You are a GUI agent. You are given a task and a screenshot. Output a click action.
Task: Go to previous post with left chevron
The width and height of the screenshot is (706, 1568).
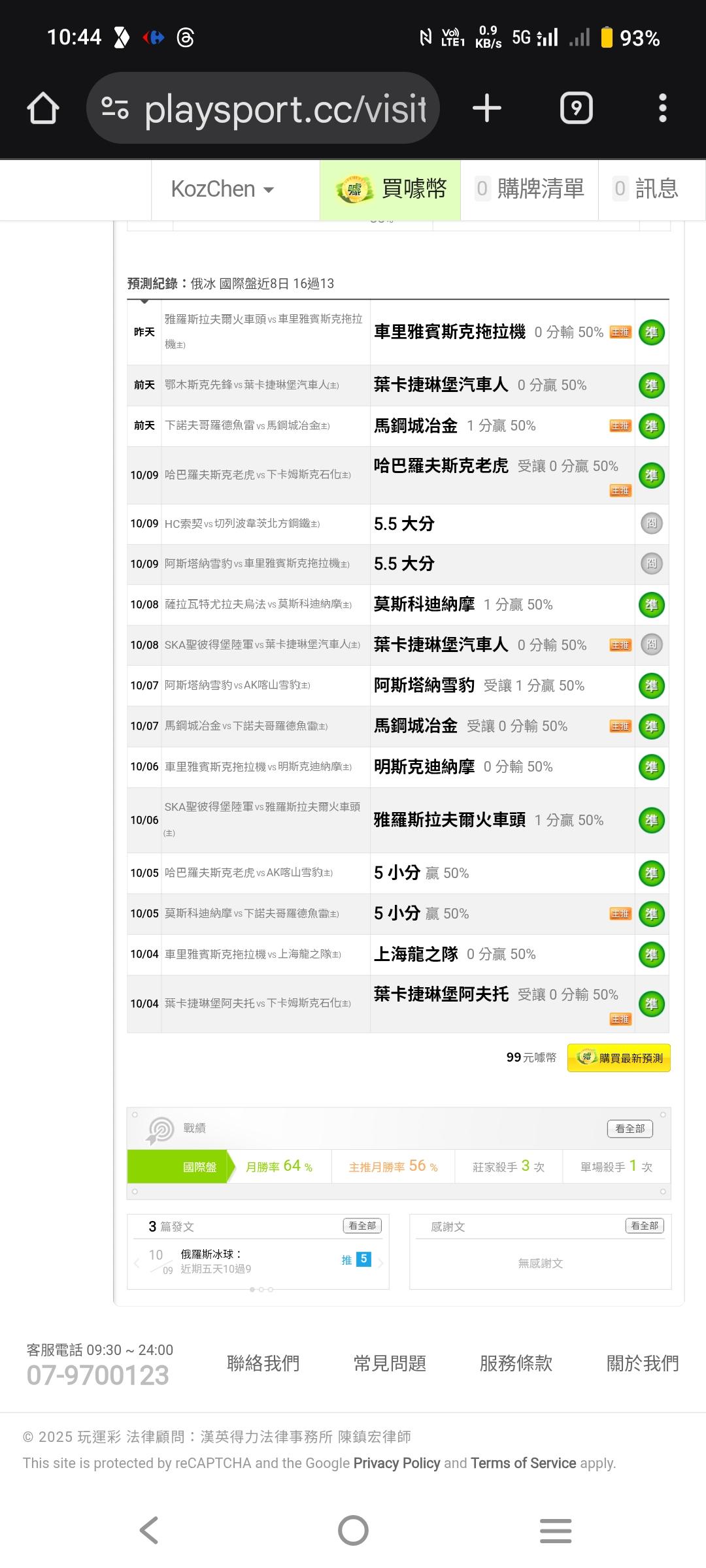[137, 1262]
